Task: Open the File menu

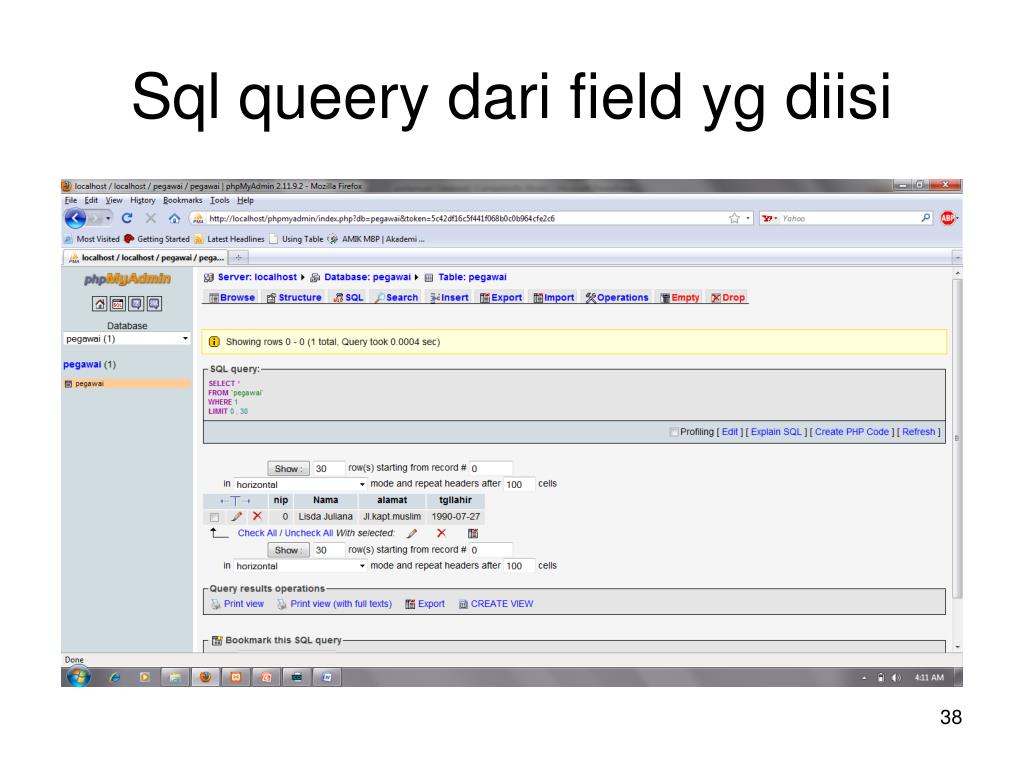Action: tap(71, 200)
